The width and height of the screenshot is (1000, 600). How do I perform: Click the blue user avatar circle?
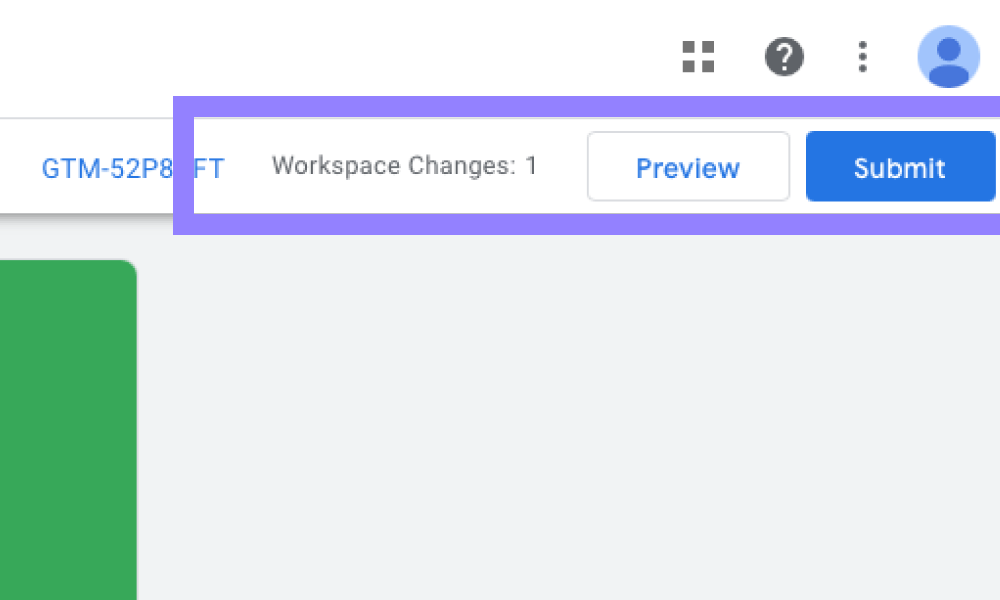point(948,57)
